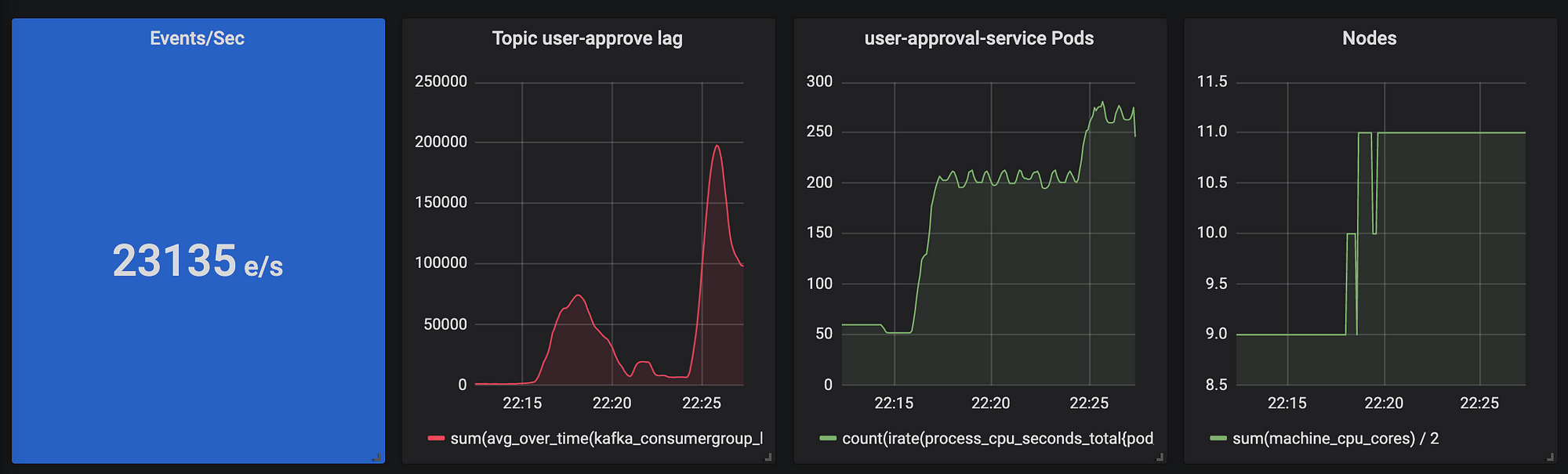Click the 22:15 x-axis label in lag chart
The width and height of the screenshot is (1568, 474).
(522, 403)
